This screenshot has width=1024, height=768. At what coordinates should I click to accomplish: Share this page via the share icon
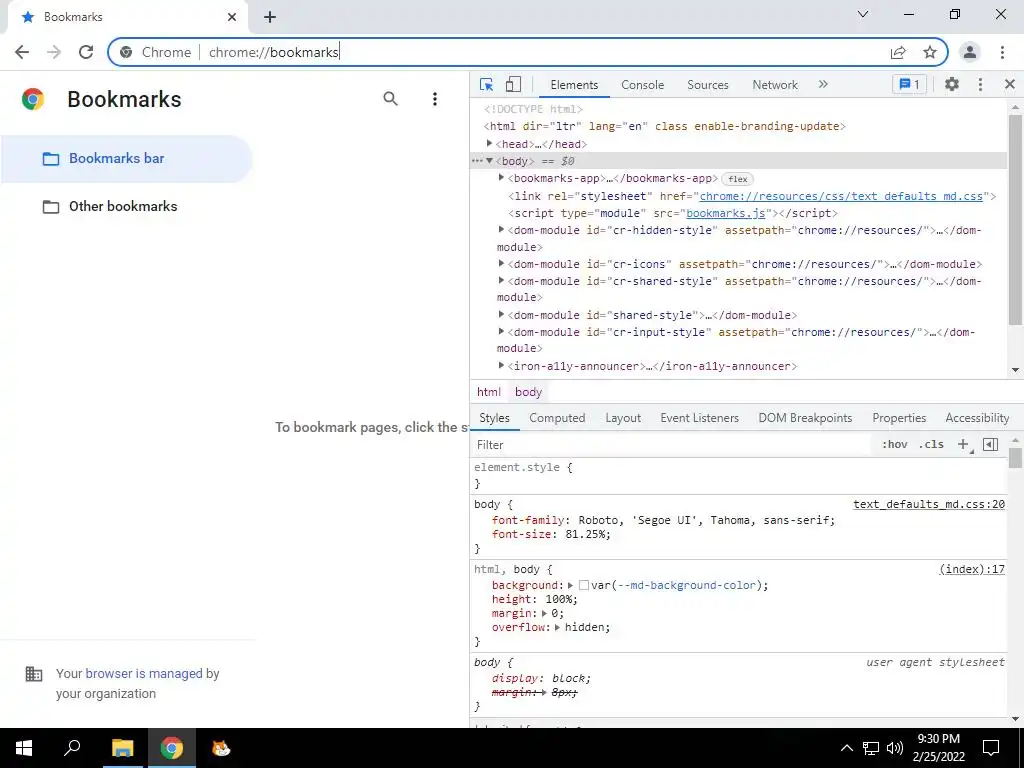point(898,52)
